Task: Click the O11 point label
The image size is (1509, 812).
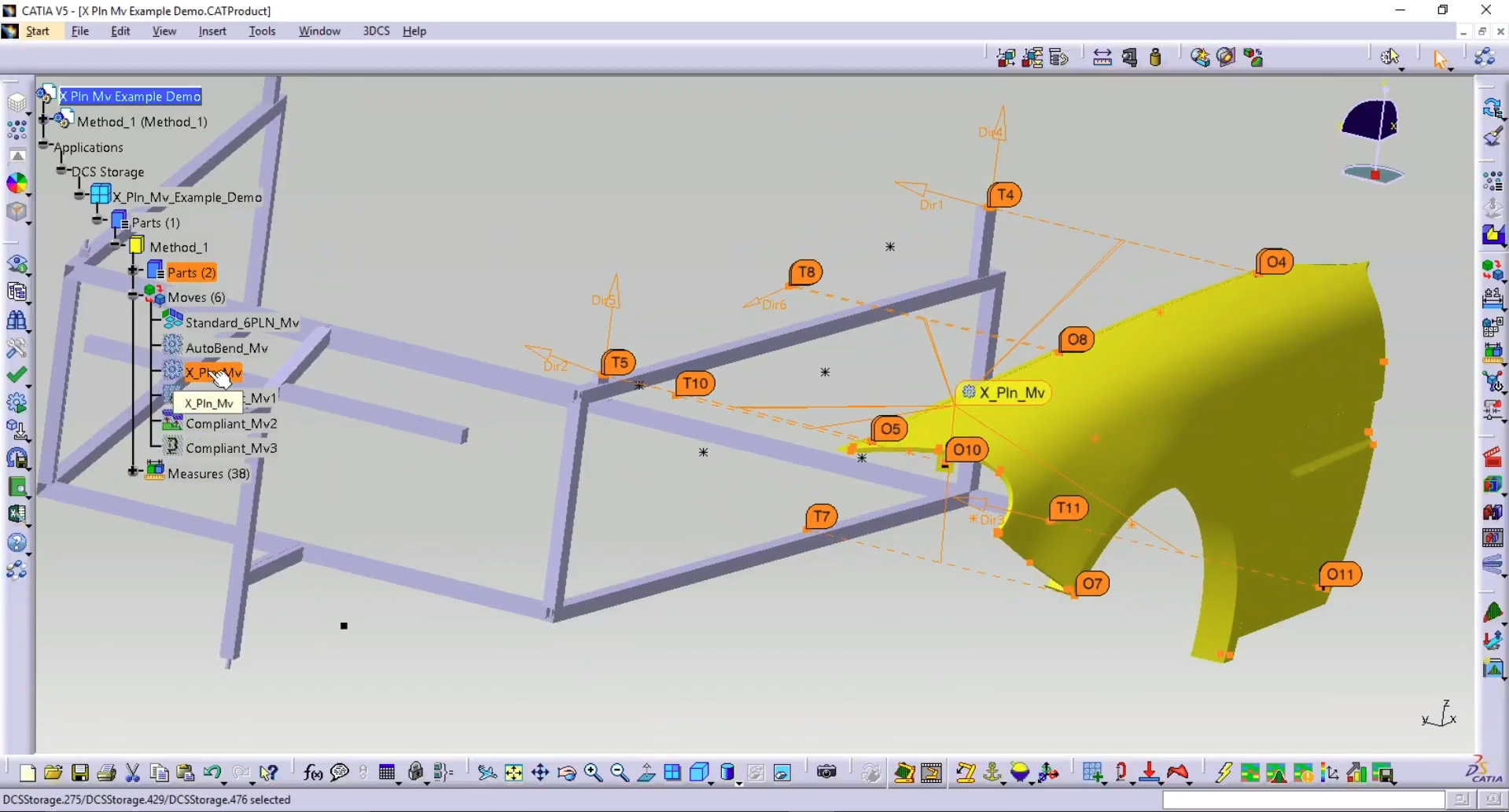Action: pos(1340,574)
